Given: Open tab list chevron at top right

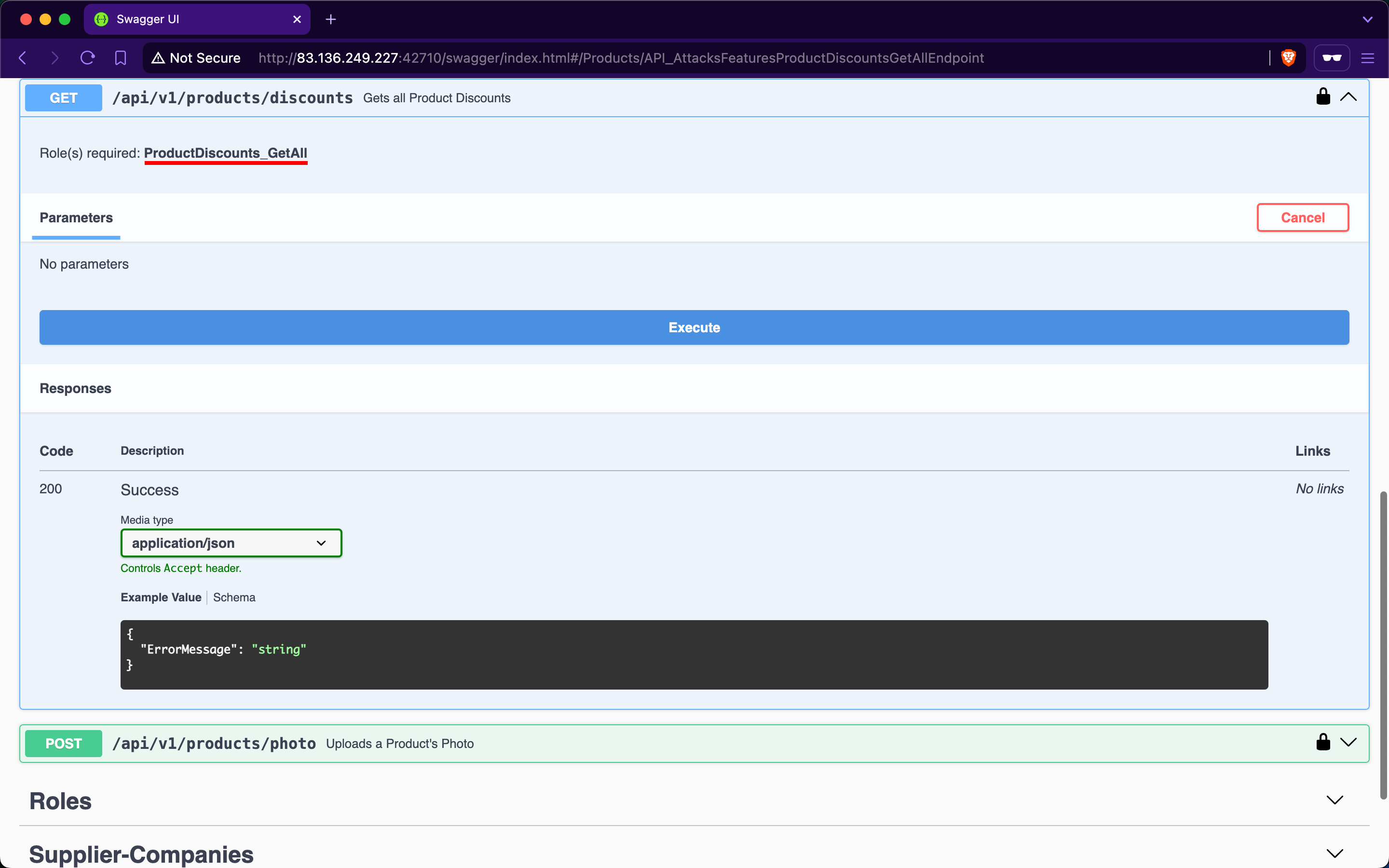Looking at the screenshot, I should tap(1368, 19).
